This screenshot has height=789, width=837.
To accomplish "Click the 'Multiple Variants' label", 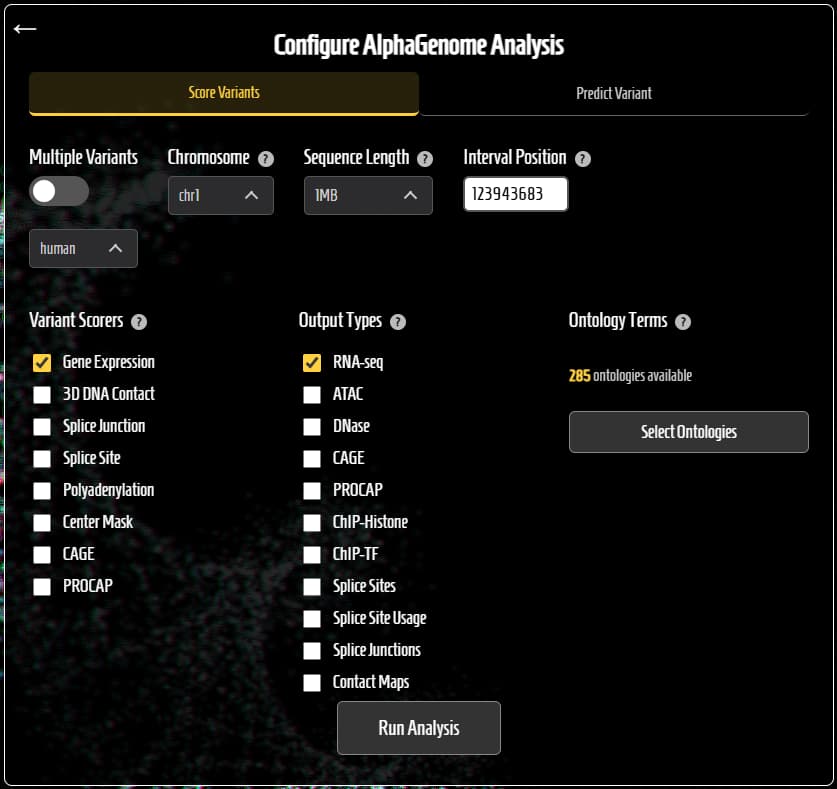I will [84, 157].
